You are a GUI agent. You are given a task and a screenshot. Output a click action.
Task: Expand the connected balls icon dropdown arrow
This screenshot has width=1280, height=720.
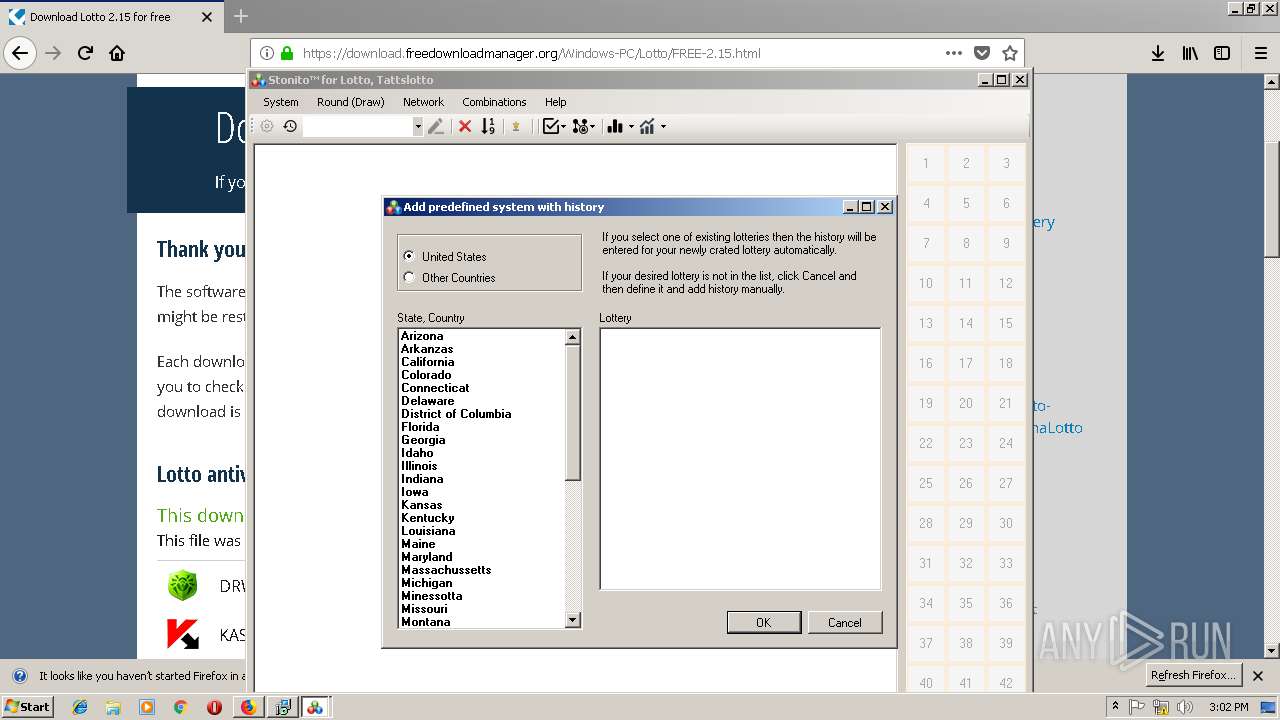593,126
